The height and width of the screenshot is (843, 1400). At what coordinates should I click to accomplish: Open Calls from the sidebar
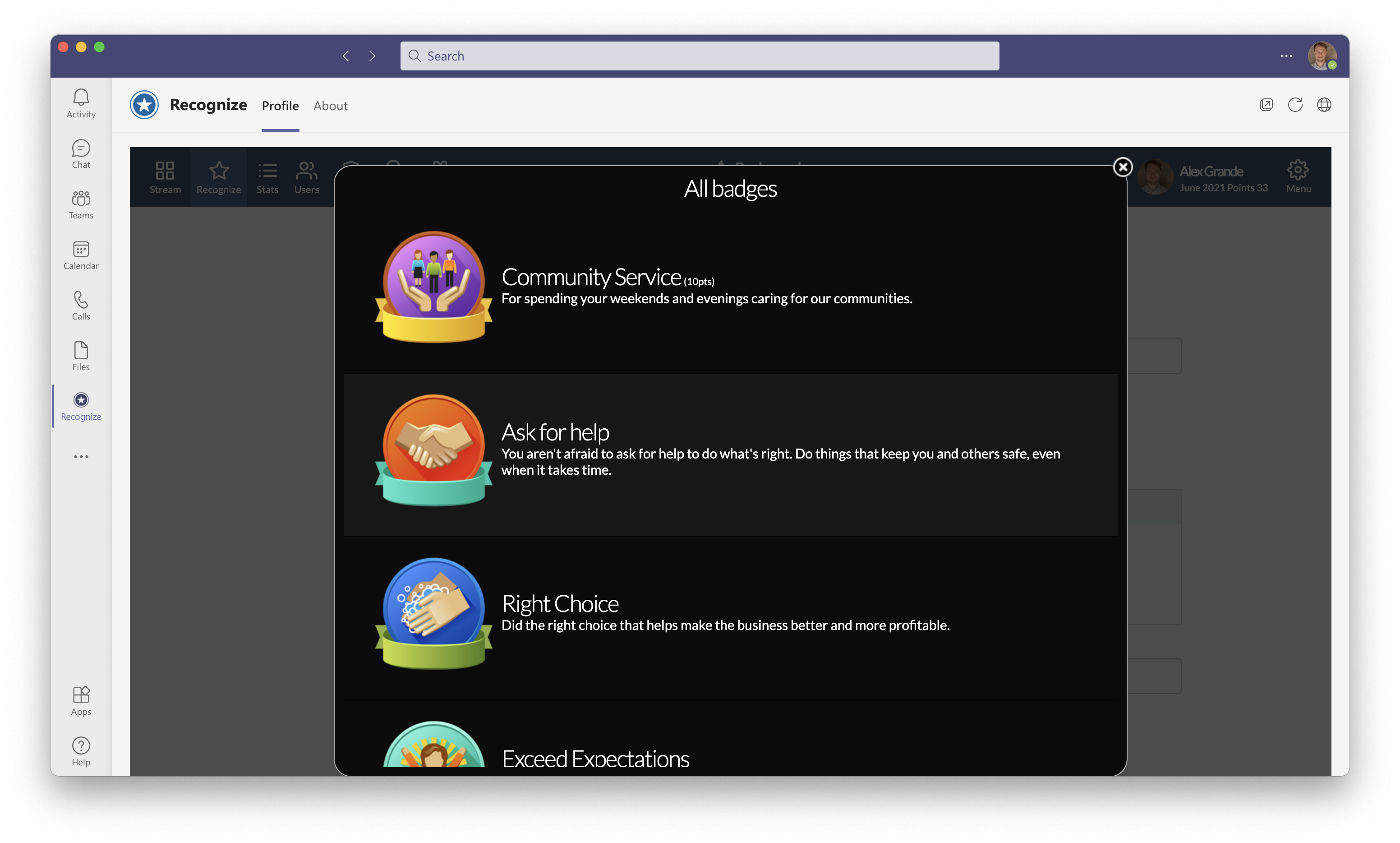[81, 306]
